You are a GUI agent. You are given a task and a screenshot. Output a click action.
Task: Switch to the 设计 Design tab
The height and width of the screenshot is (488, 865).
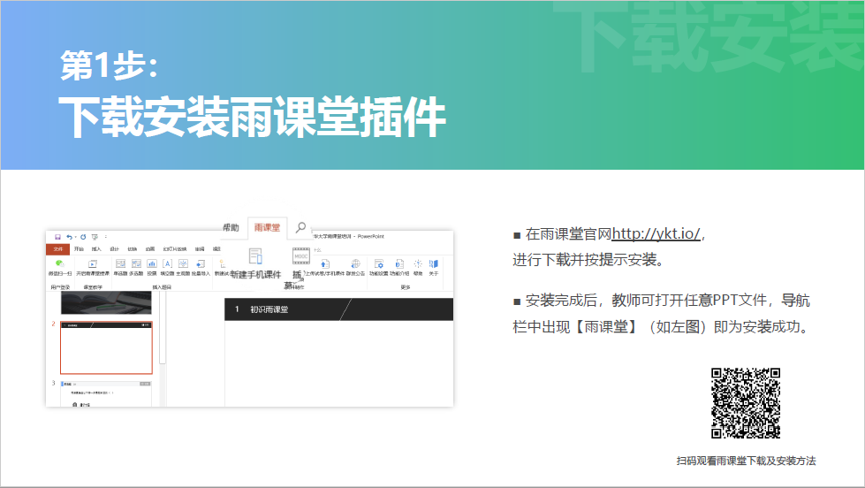click(x=115, y=249)
